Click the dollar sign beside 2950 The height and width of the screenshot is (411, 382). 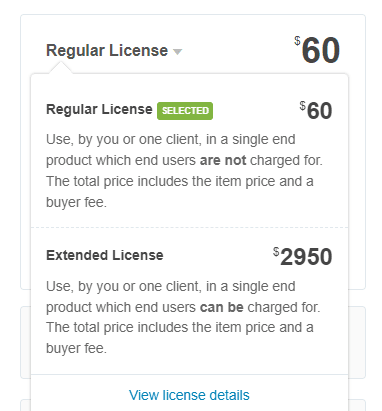[x=276, y=251]
